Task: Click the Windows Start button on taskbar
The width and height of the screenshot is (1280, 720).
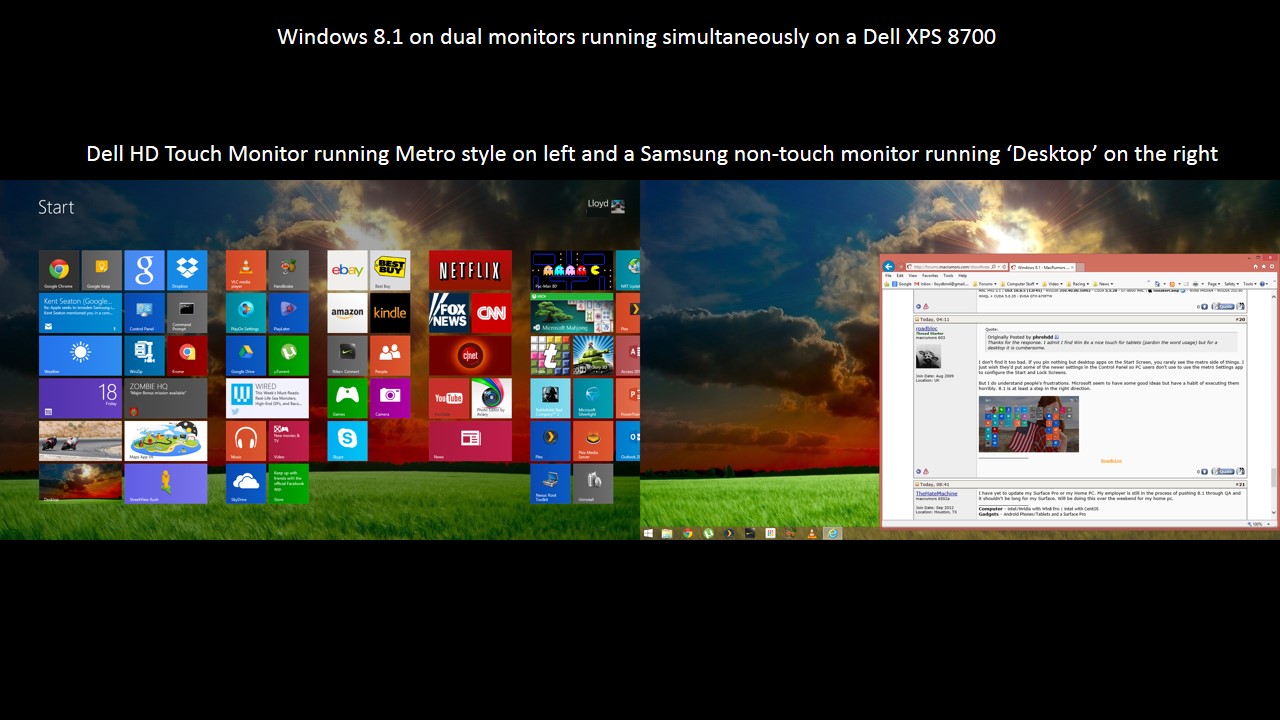Action: pyautogui.click(x=648, y=533)
